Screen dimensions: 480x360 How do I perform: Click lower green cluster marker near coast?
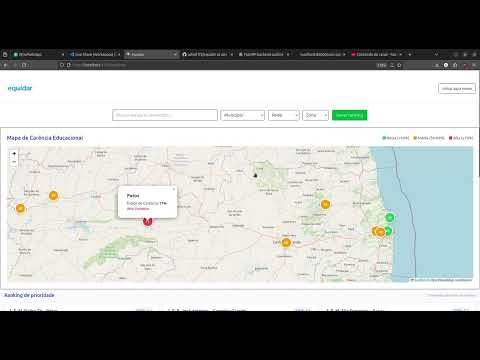[388, 231]
